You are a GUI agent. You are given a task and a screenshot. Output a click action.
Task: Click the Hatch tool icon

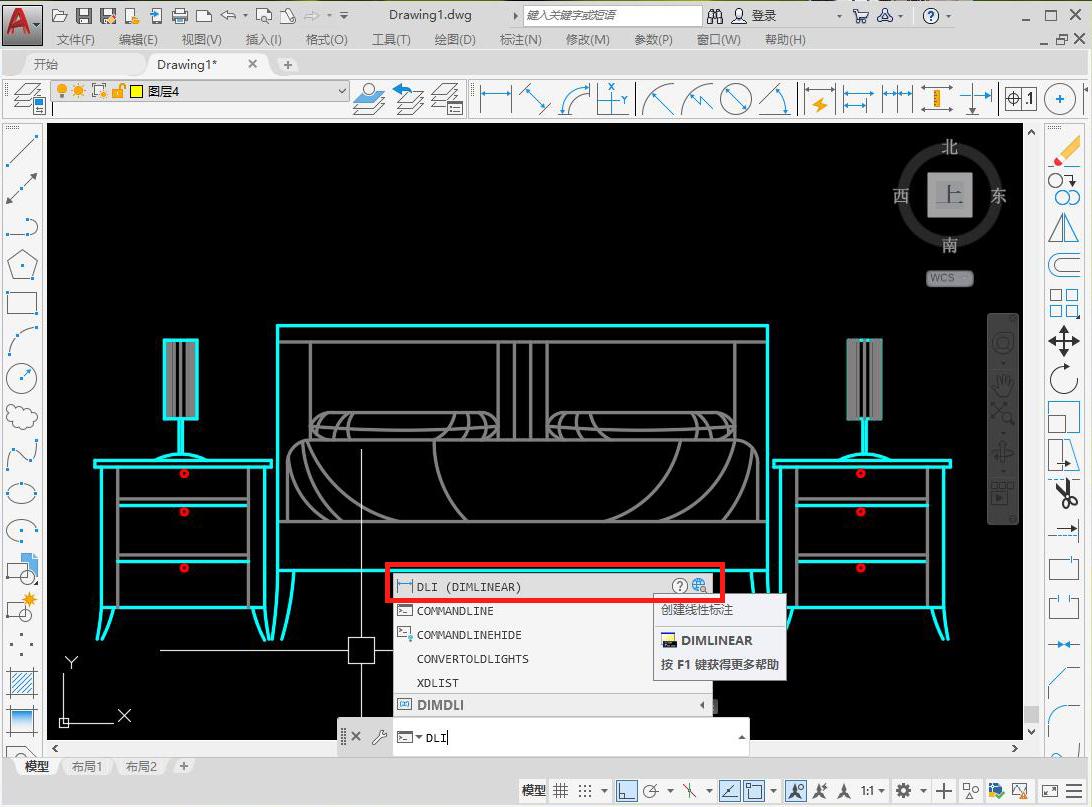21,683
